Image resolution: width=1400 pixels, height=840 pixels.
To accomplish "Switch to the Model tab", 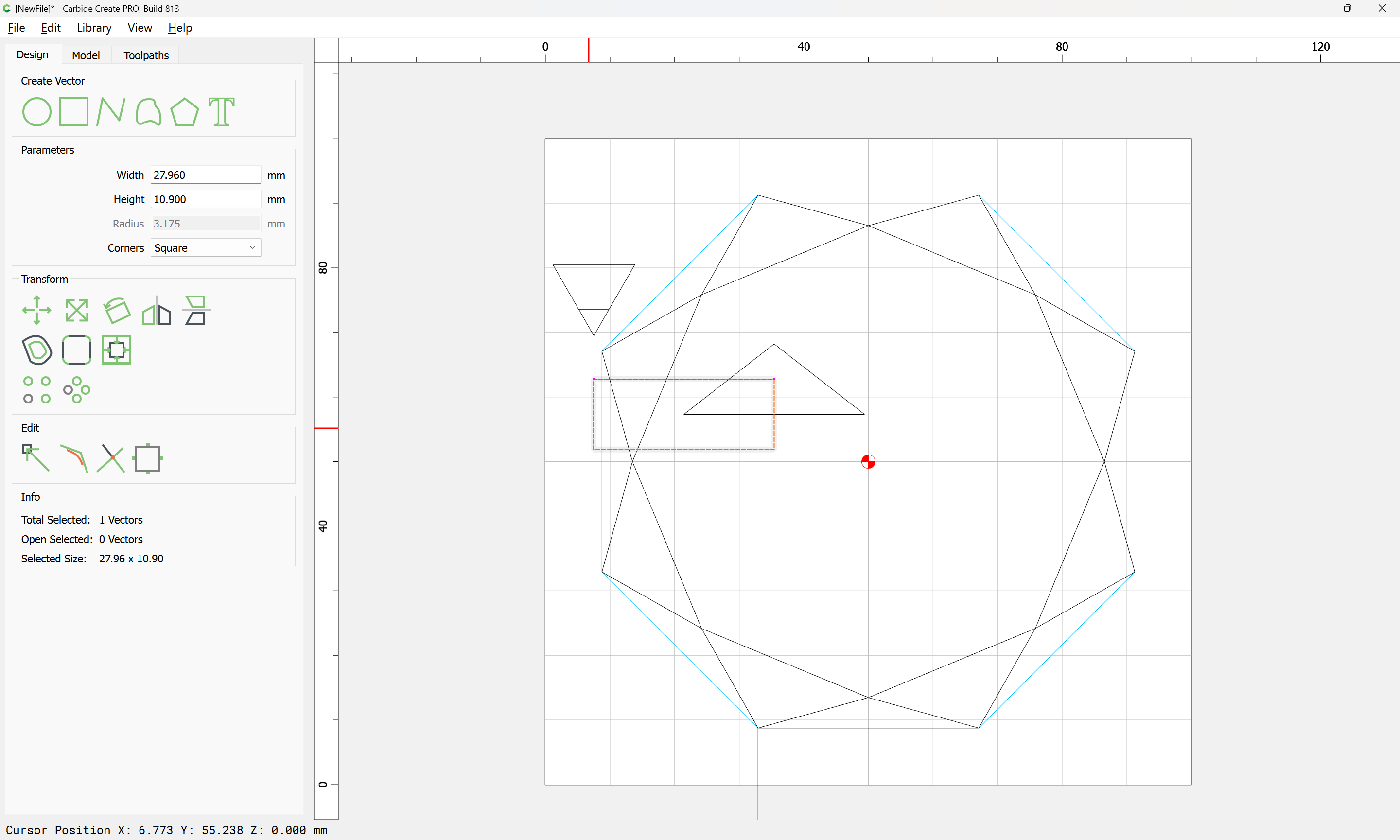I will tap(86, 55).
